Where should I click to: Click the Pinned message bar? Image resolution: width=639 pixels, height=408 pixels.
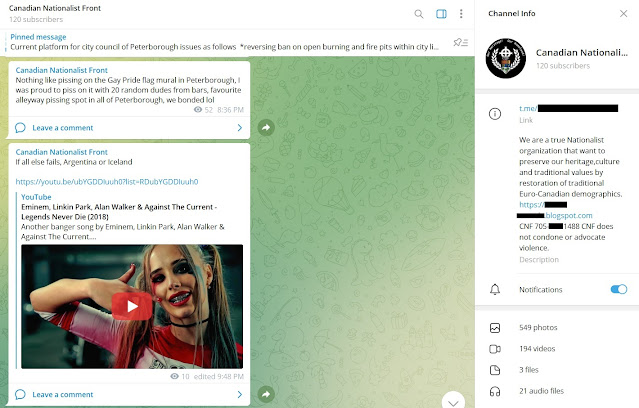pyautogui.click(x=224, y=42)
